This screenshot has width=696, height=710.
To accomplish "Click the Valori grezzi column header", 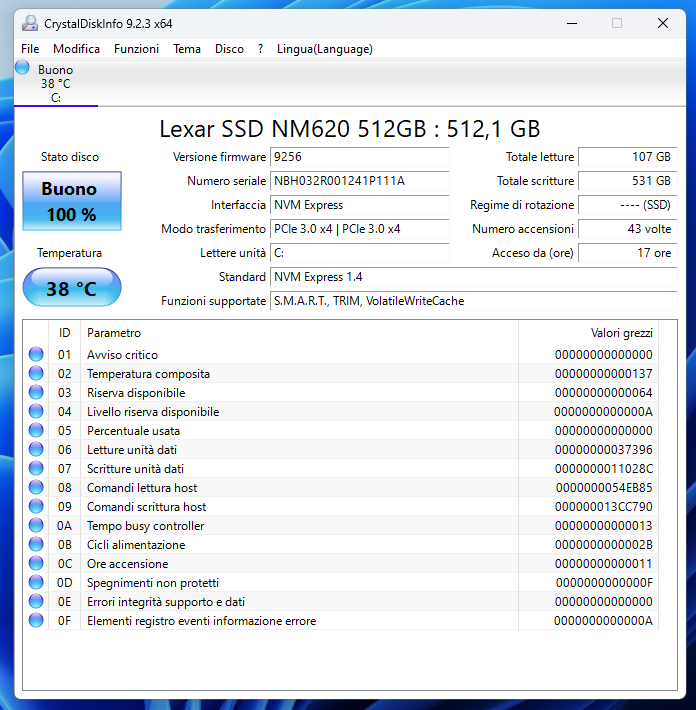I will 588,333.
